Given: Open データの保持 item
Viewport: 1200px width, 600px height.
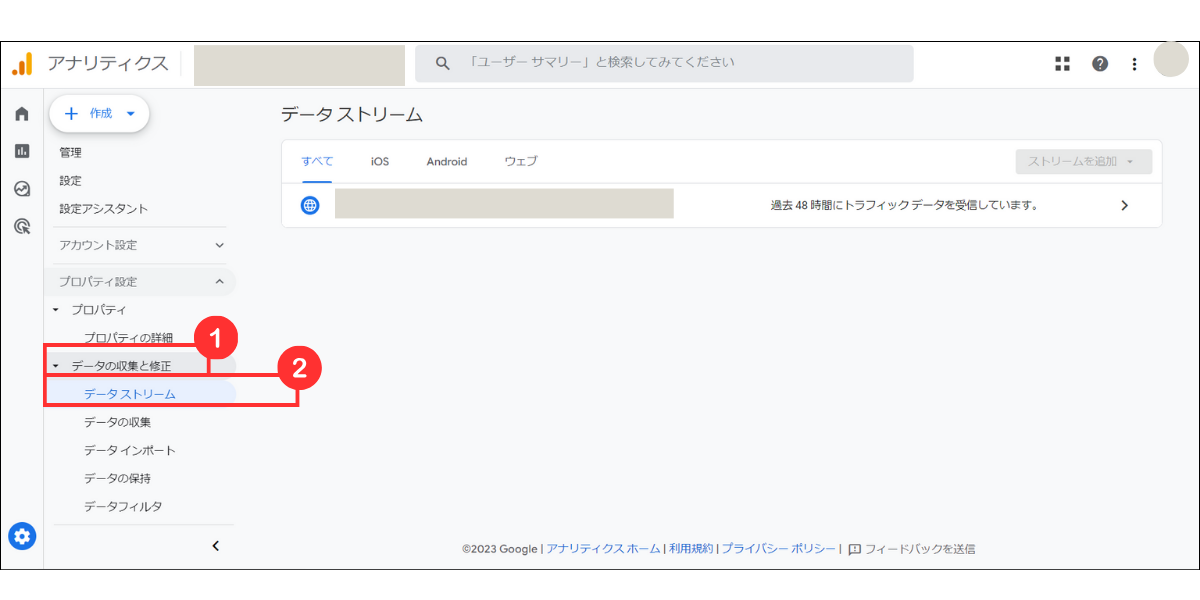Looking at the screenshot, I should tap(118, 478).
